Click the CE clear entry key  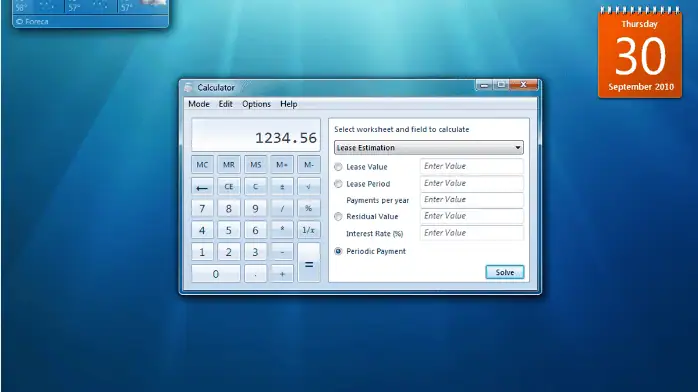pos(229,187)
